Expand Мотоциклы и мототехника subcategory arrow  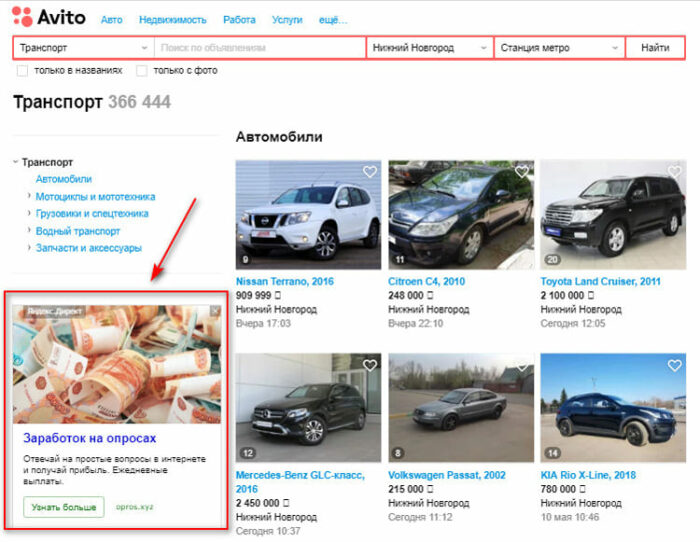[29, 196]
